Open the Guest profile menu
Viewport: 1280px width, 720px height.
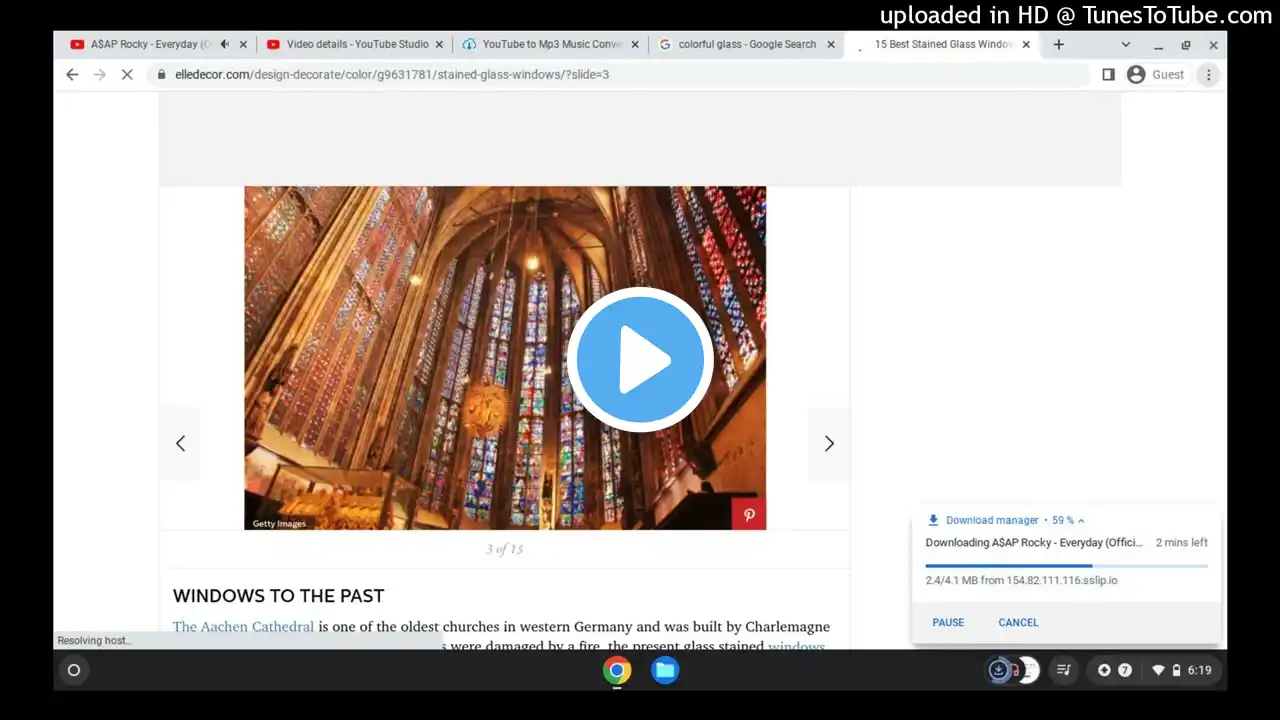[x=1155, y=74]
